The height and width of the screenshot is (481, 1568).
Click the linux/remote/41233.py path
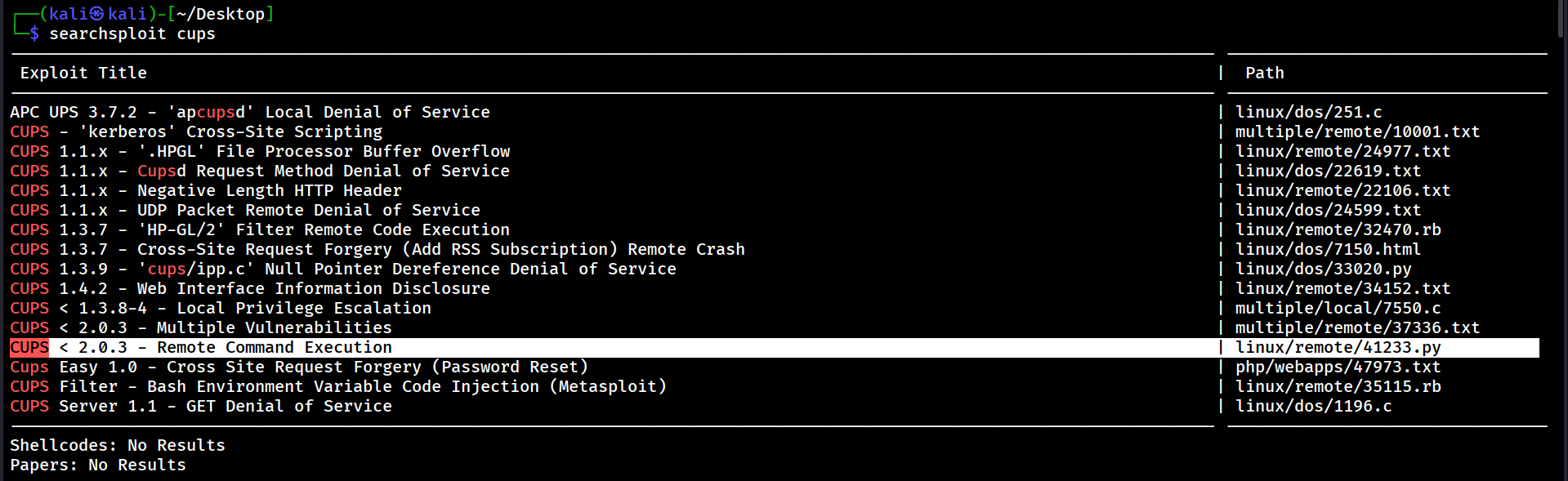[1338, 347]
